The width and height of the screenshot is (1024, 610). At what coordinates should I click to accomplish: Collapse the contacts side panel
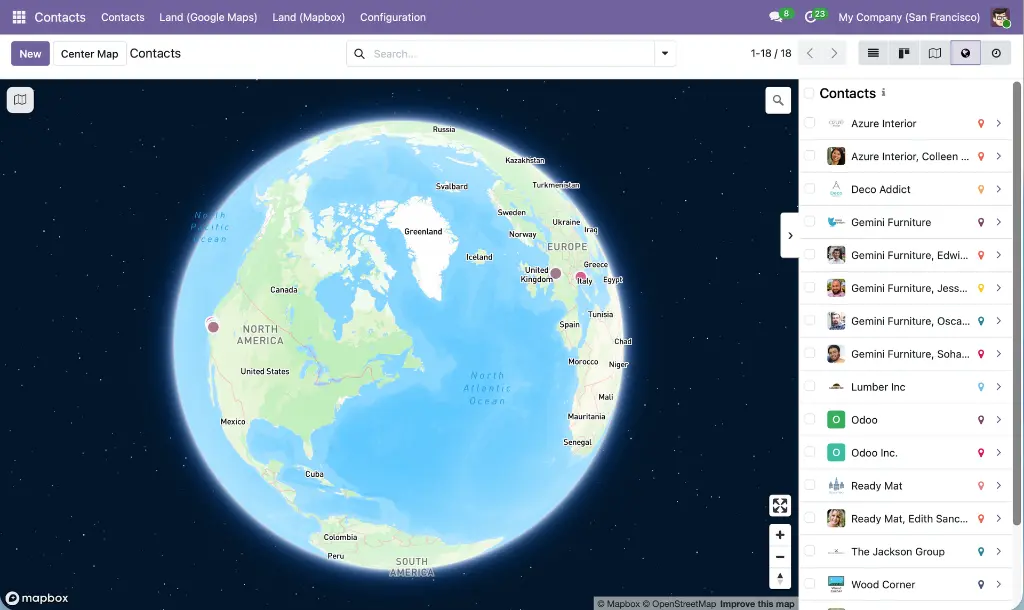pyautogui.click(x=790, y=235)
